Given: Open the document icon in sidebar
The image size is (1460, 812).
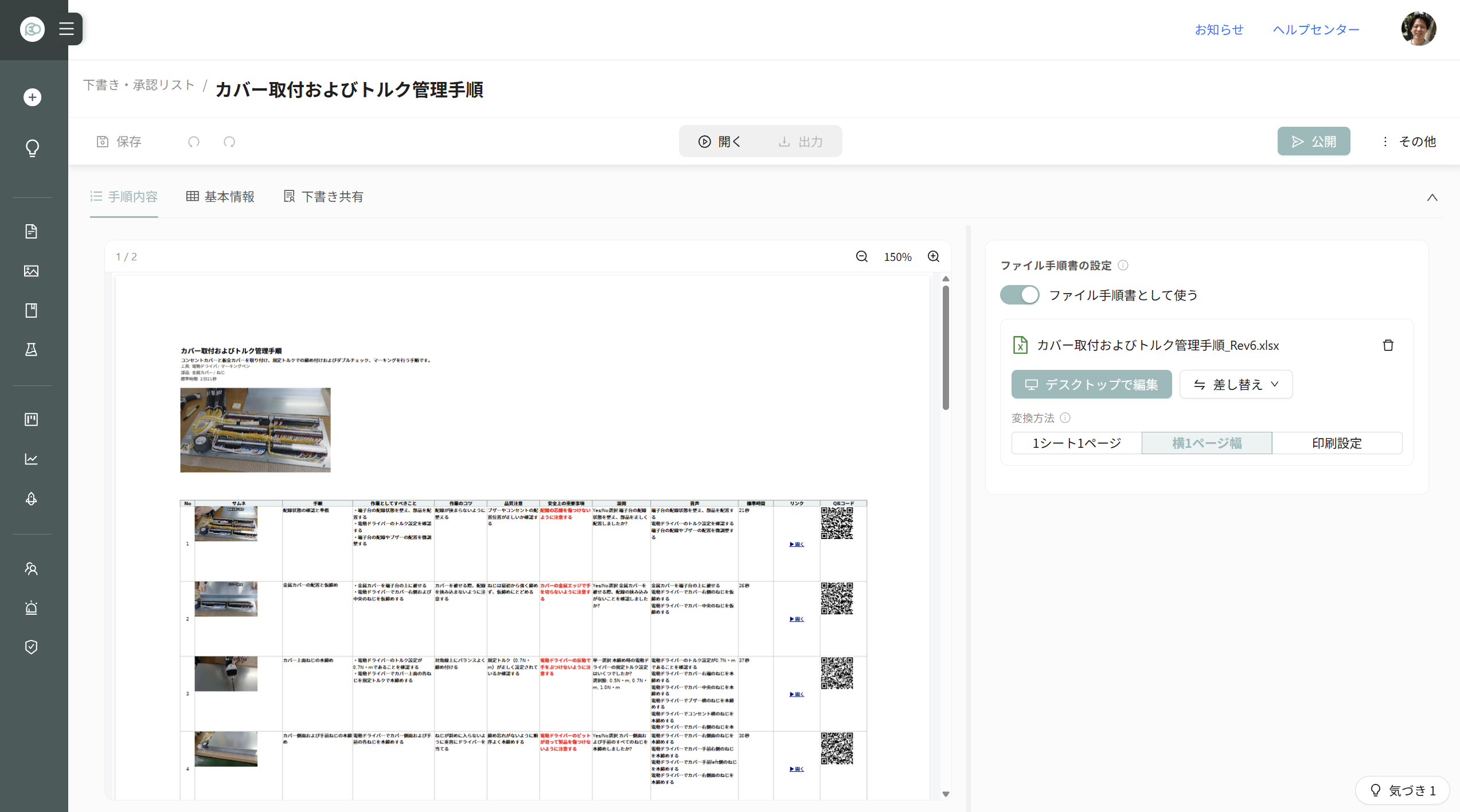Looking at the screenshot, I should point(32,231).
